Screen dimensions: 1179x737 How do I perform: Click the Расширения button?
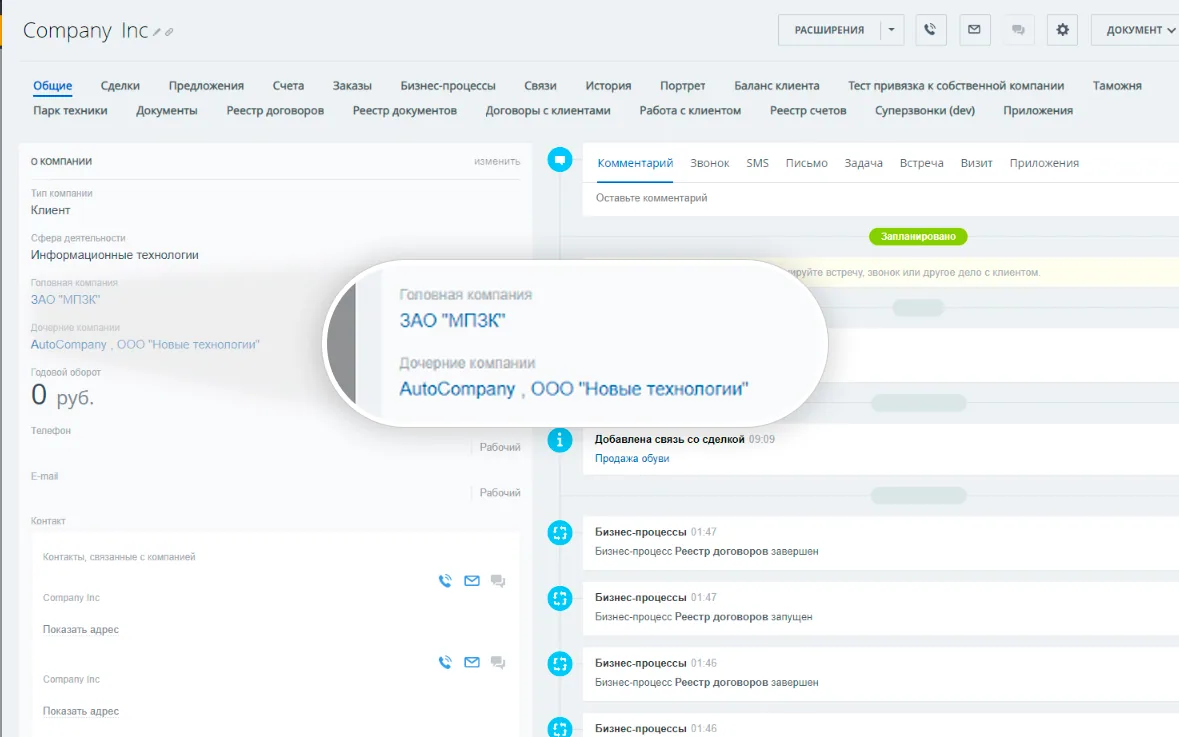pyautogui.click(x=829, y=30)
